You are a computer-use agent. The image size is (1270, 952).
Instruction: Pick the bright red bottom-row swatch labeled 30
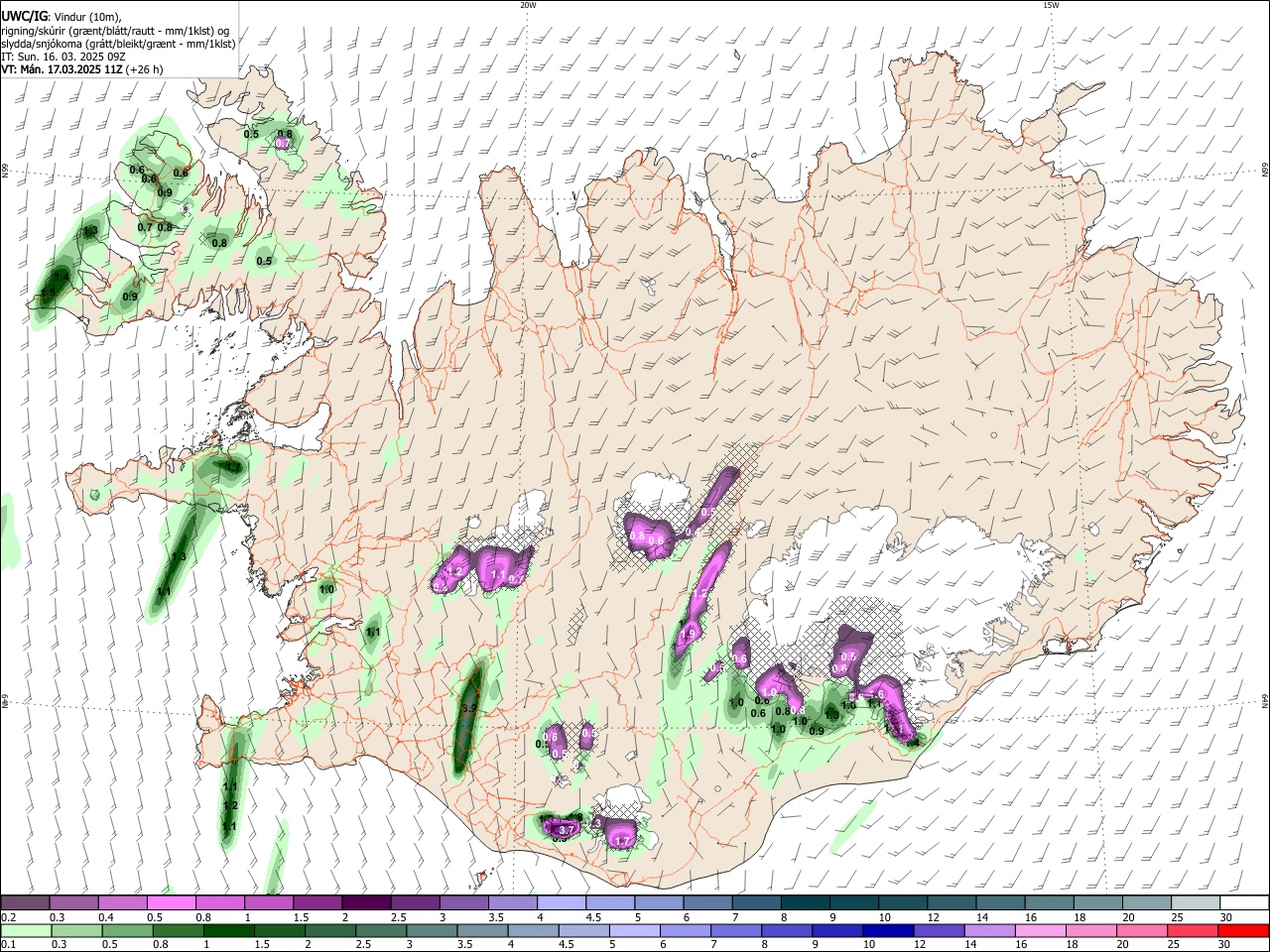pyautogui.click(x=1243, y=930)
